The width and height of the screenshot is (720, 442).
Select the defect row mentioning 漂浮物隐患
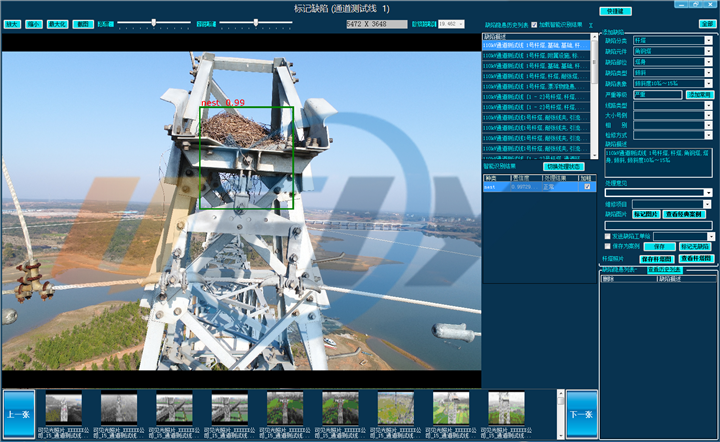536,86
